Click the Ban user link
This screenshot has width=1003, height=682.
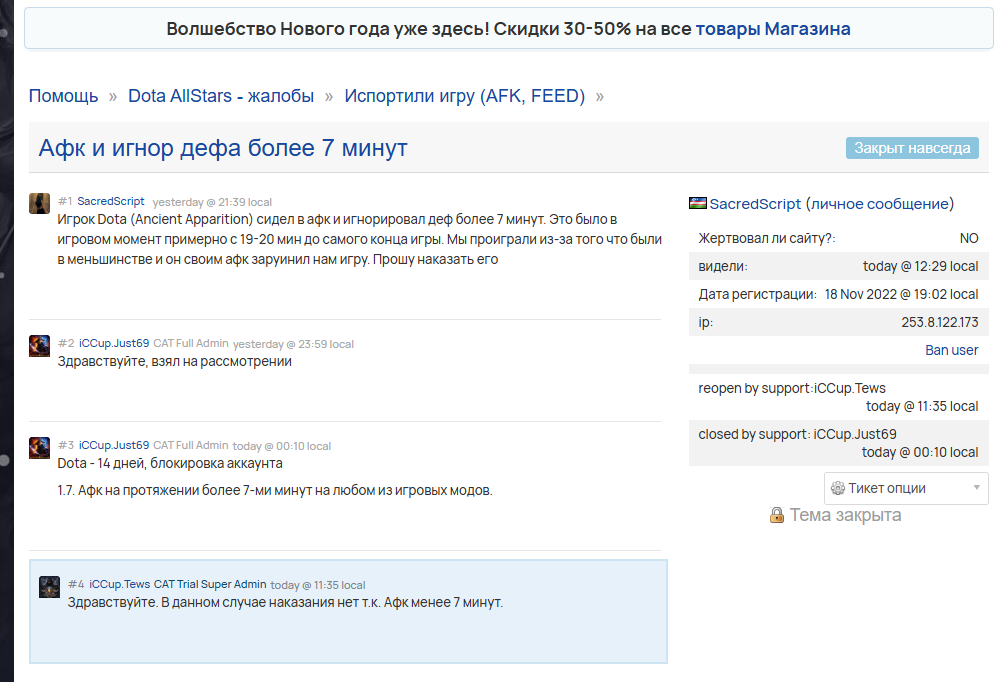point(951,350)
